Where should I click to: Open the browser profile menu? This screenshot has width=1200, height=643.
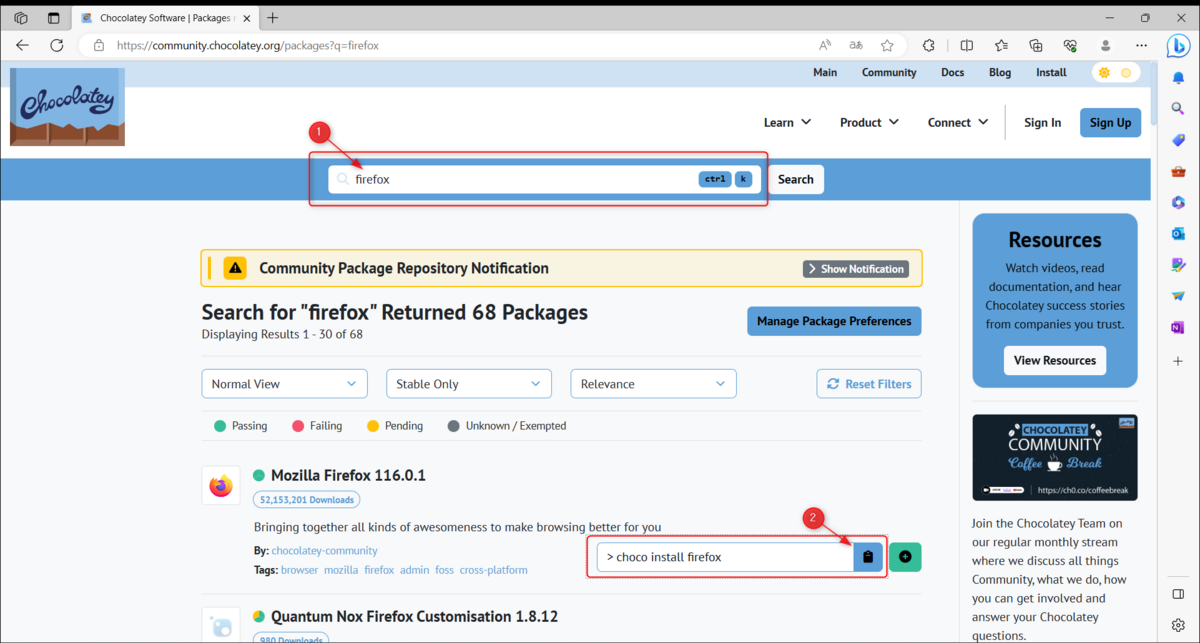(1105, 45)
